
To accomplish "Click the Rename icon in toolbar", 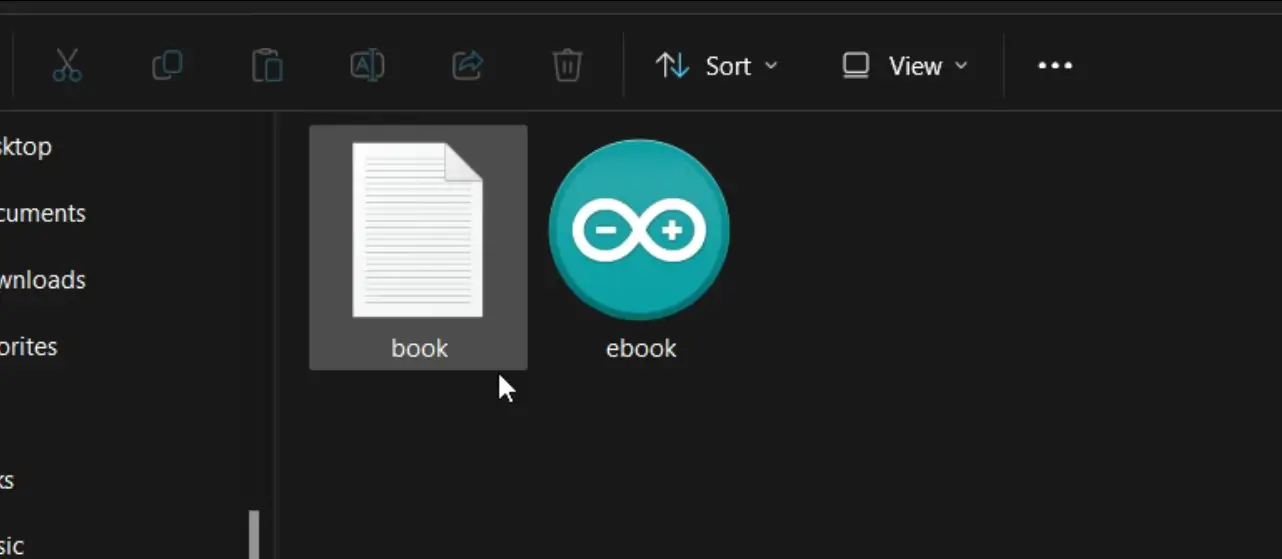I will click(367, 66).
